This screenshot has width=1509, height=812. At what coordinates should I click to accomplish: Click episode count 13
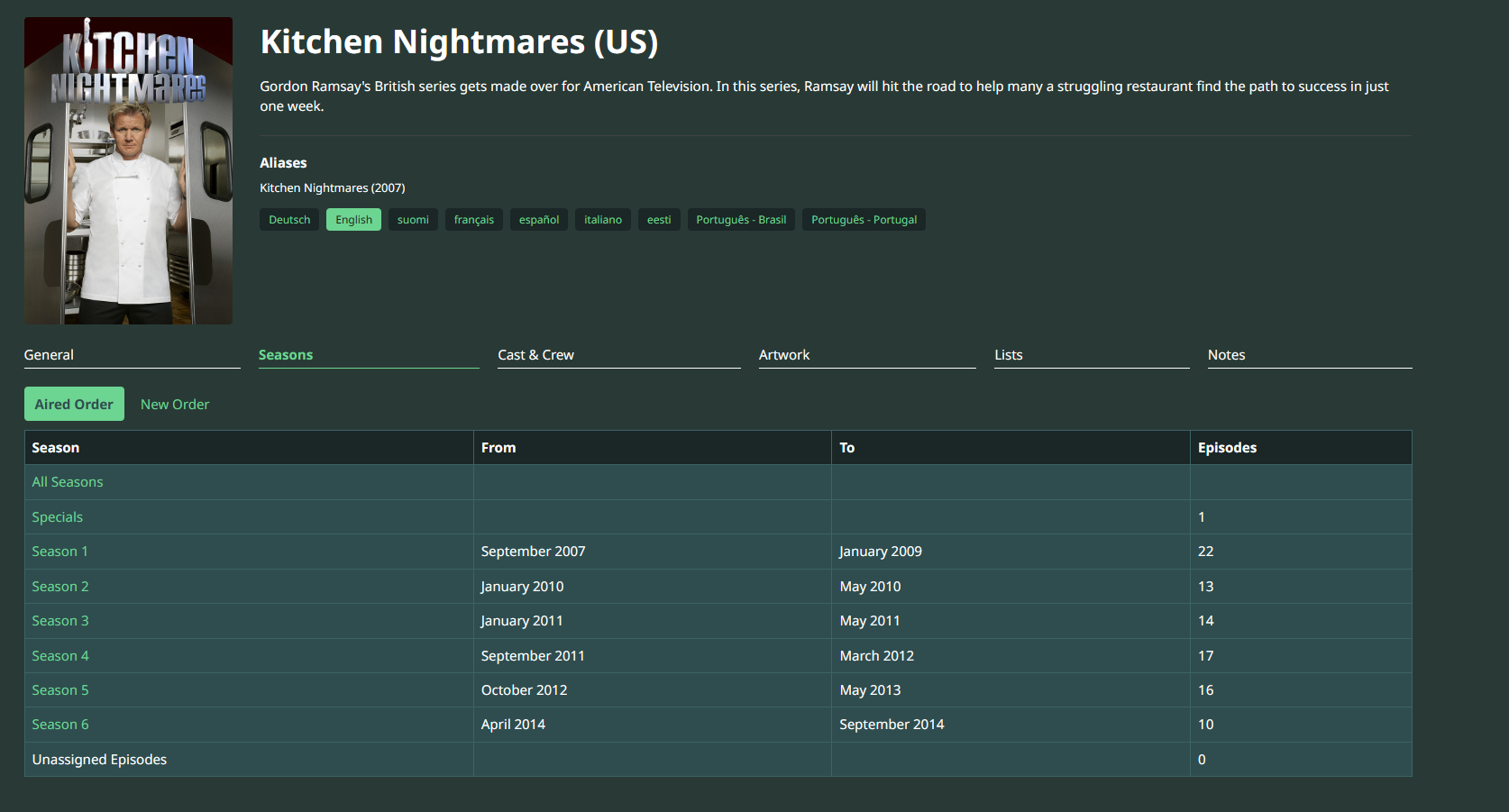(1205, 587)
